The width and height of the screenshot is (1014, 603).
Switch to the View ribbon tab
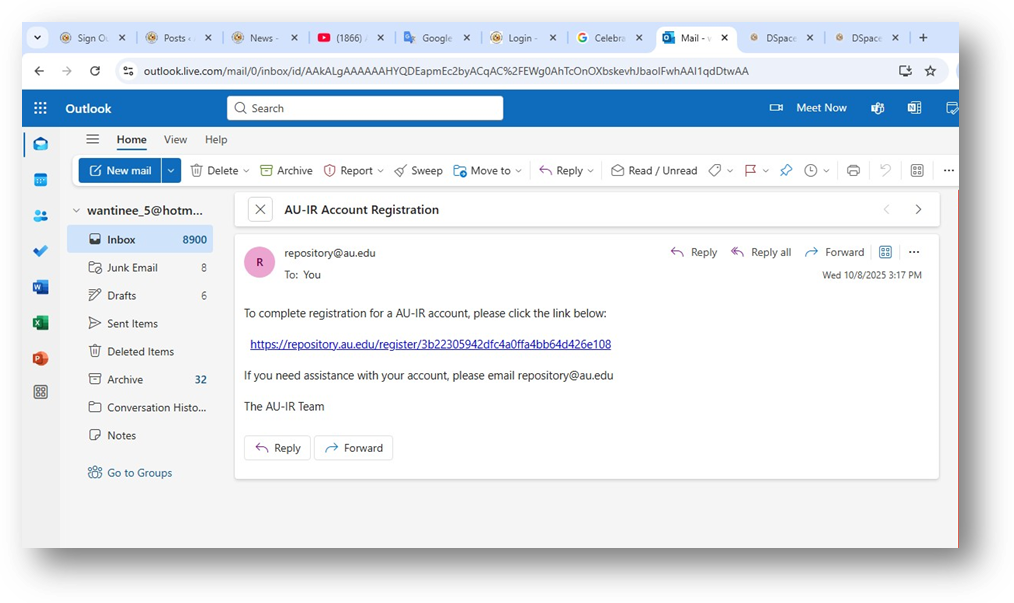175,140
